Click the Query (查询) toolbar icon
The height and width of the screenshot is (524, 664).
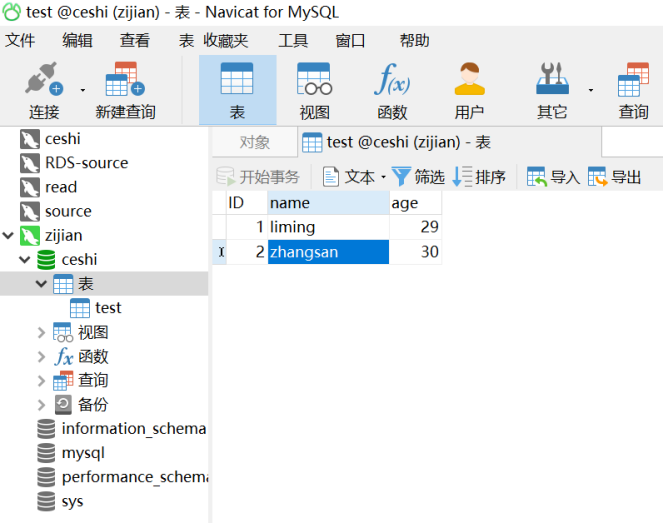pyautogui.click(x=633, y=80)
